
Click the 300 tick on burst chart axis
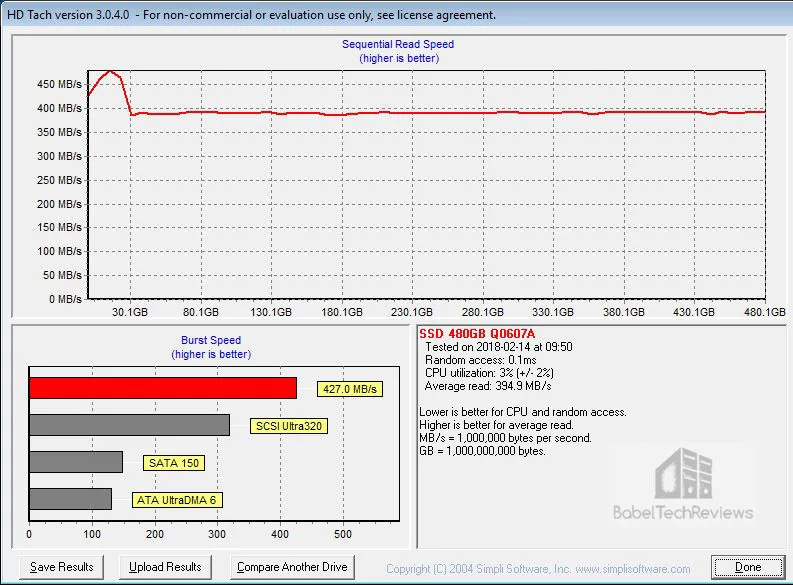point(217,534)
